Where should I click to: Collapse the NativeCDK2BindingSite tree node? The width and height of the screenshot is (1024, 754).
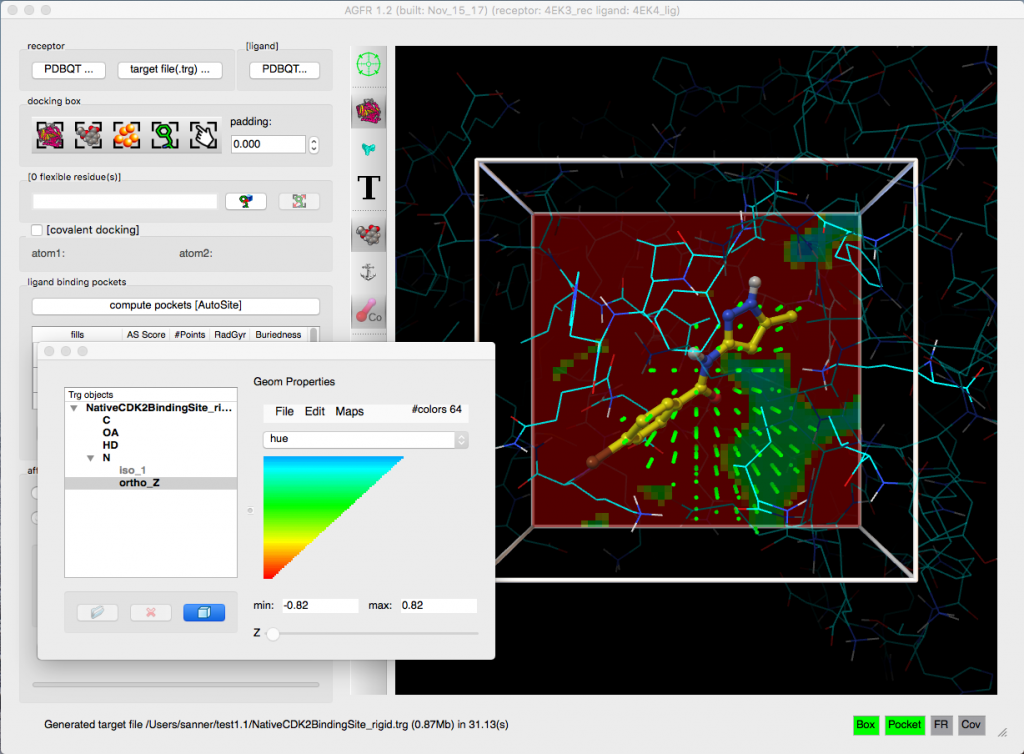(73, 409)
